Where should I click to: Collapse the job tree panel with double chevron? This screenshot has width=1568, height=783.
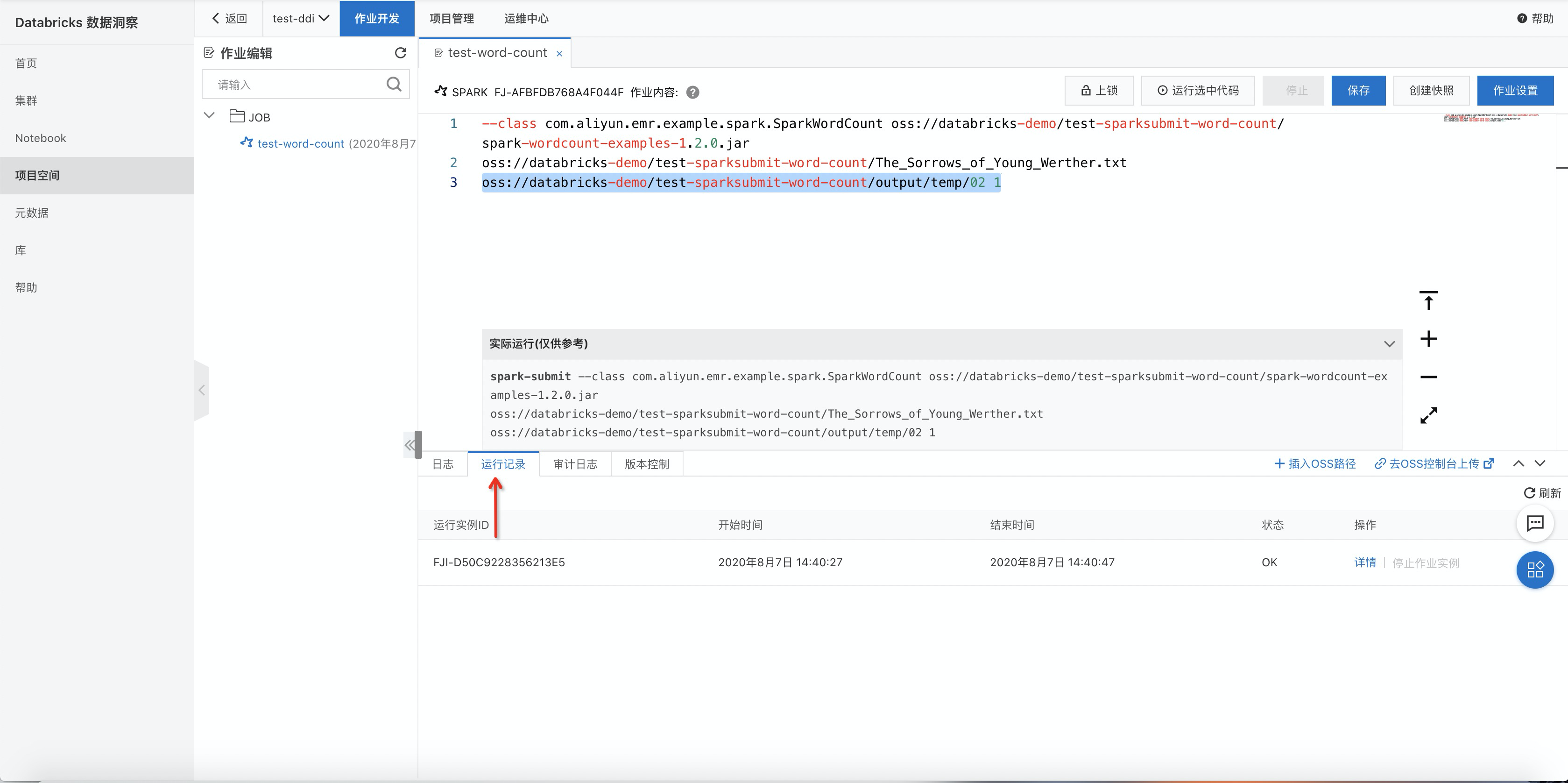410,445
